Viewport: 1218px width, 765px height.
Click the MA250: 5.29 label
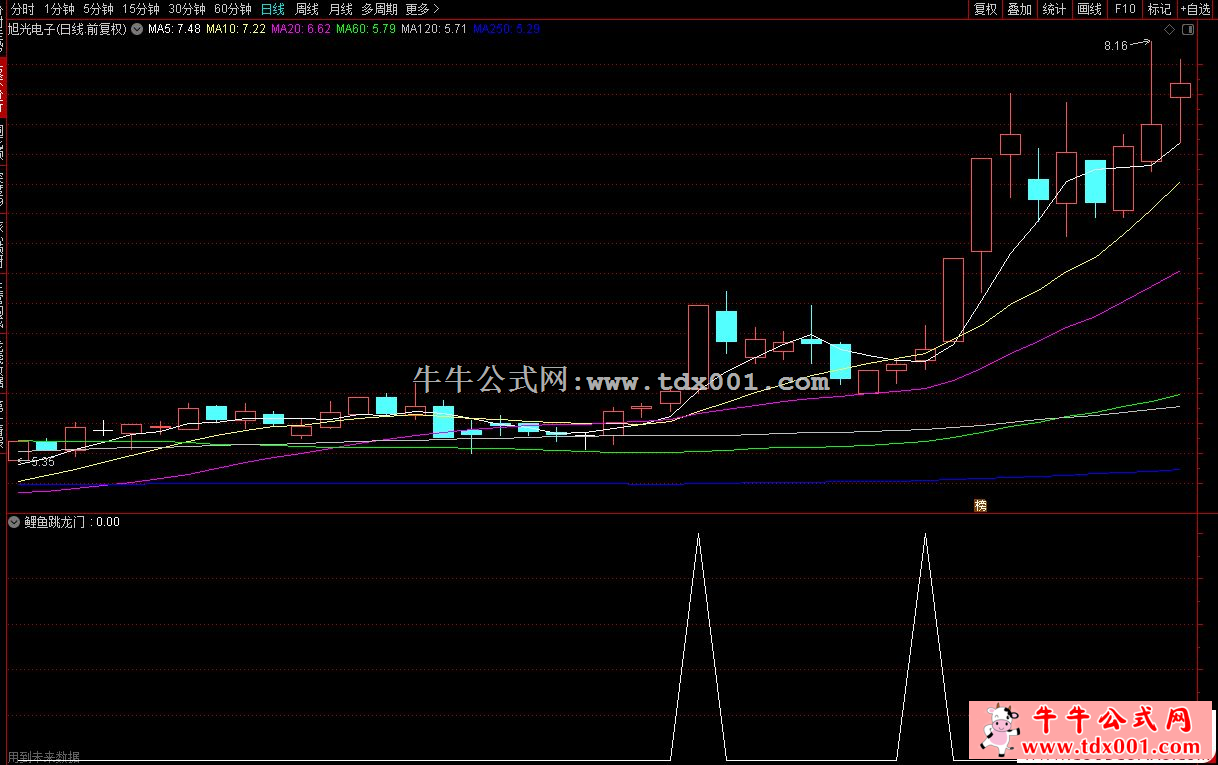(506, 29)
